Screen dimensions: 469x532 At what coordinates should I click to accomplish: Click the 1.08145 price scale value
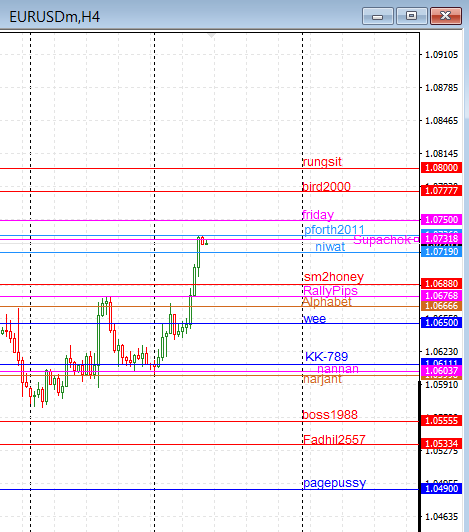(441, 154)
